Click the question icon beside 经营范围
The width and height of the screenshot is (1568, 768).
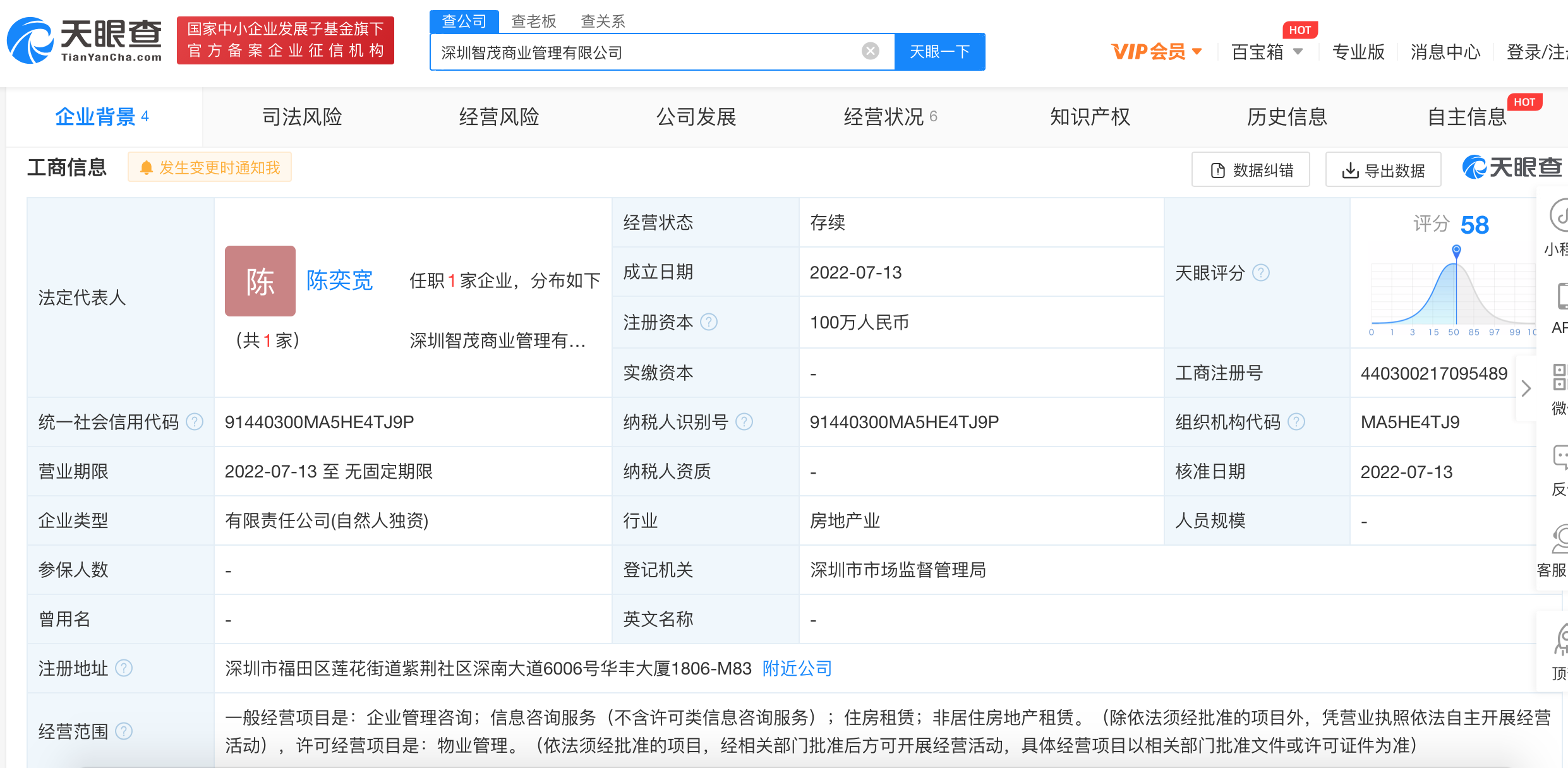pos(124,731)
